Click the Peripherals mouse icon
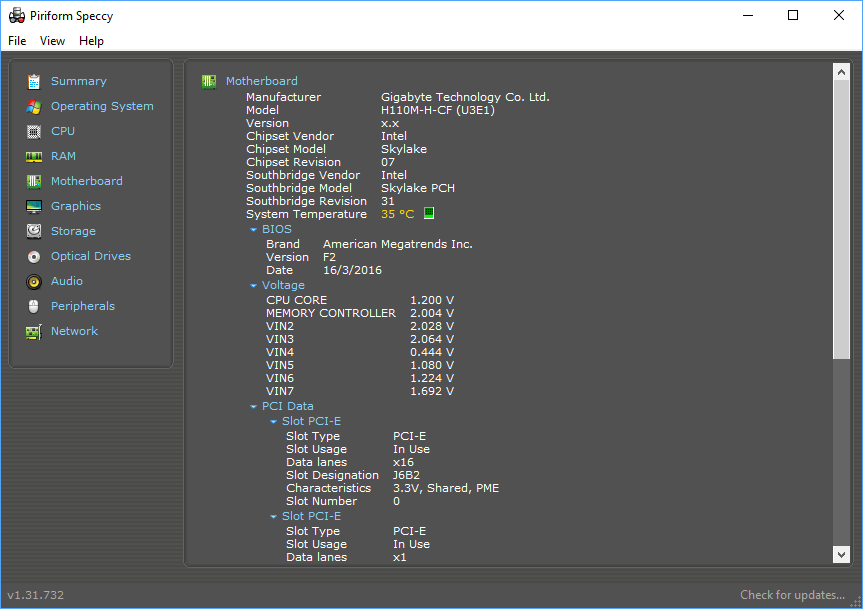Image resolution: width=863 pixels, height=609 pixels. [34, 306]
